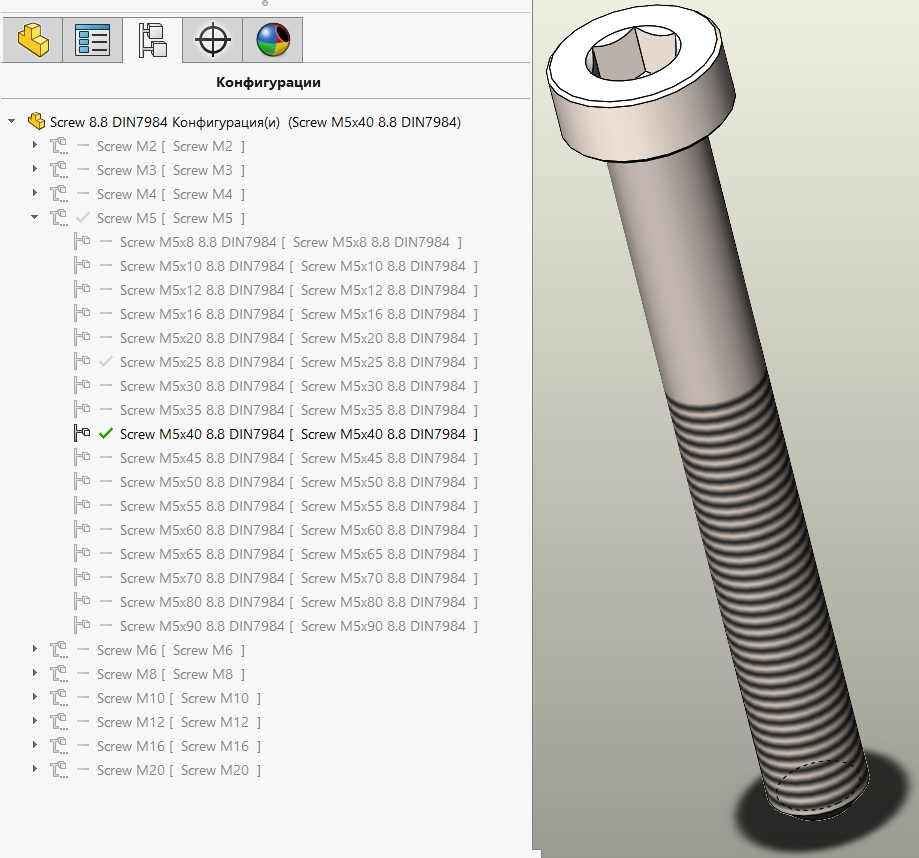Switch to the PropertyManager tab
This screenshot has width=919, height=858.
coord(92,41)
